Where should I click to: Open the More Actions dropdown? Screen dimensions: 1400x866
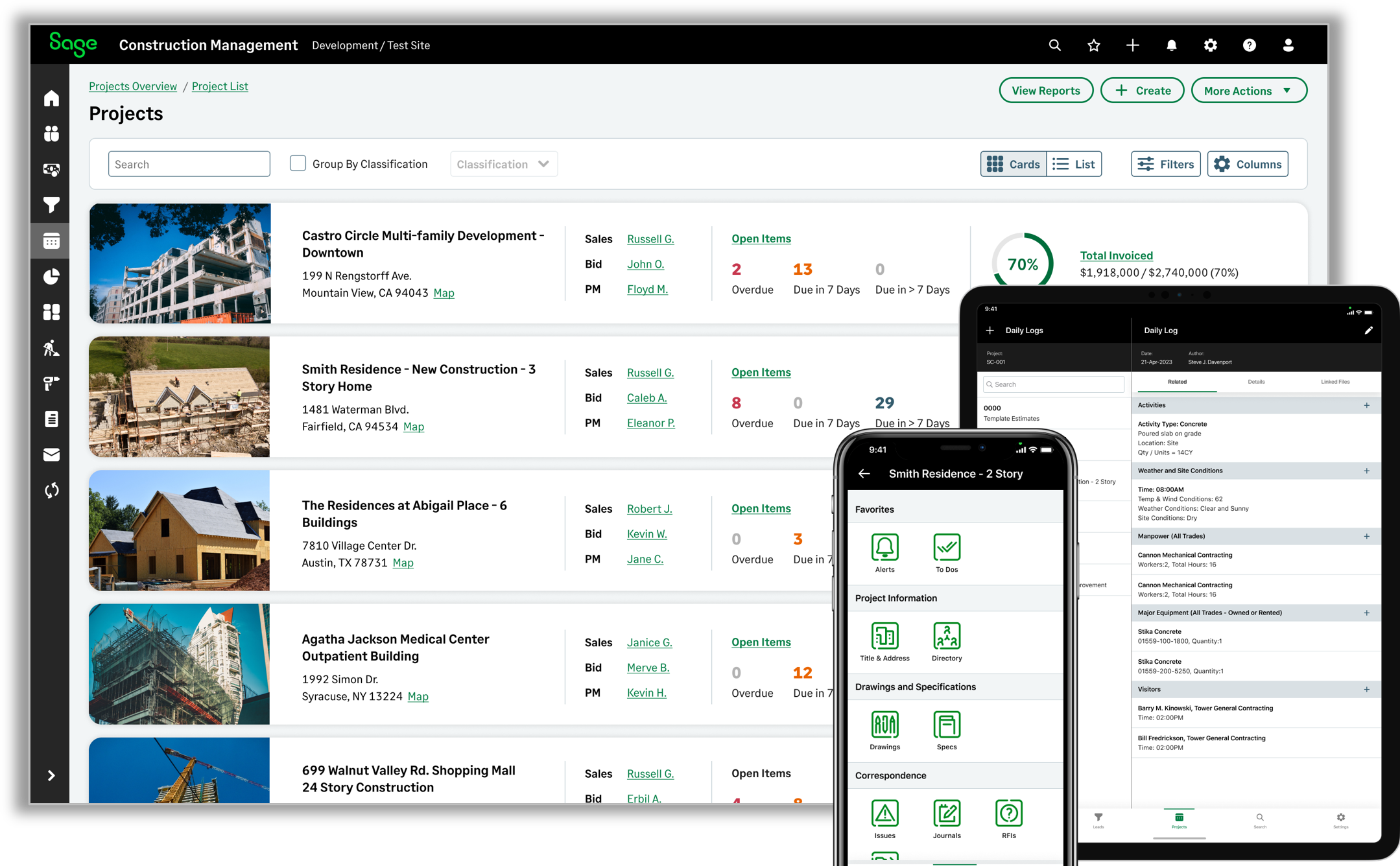[x=1249, y=91]
